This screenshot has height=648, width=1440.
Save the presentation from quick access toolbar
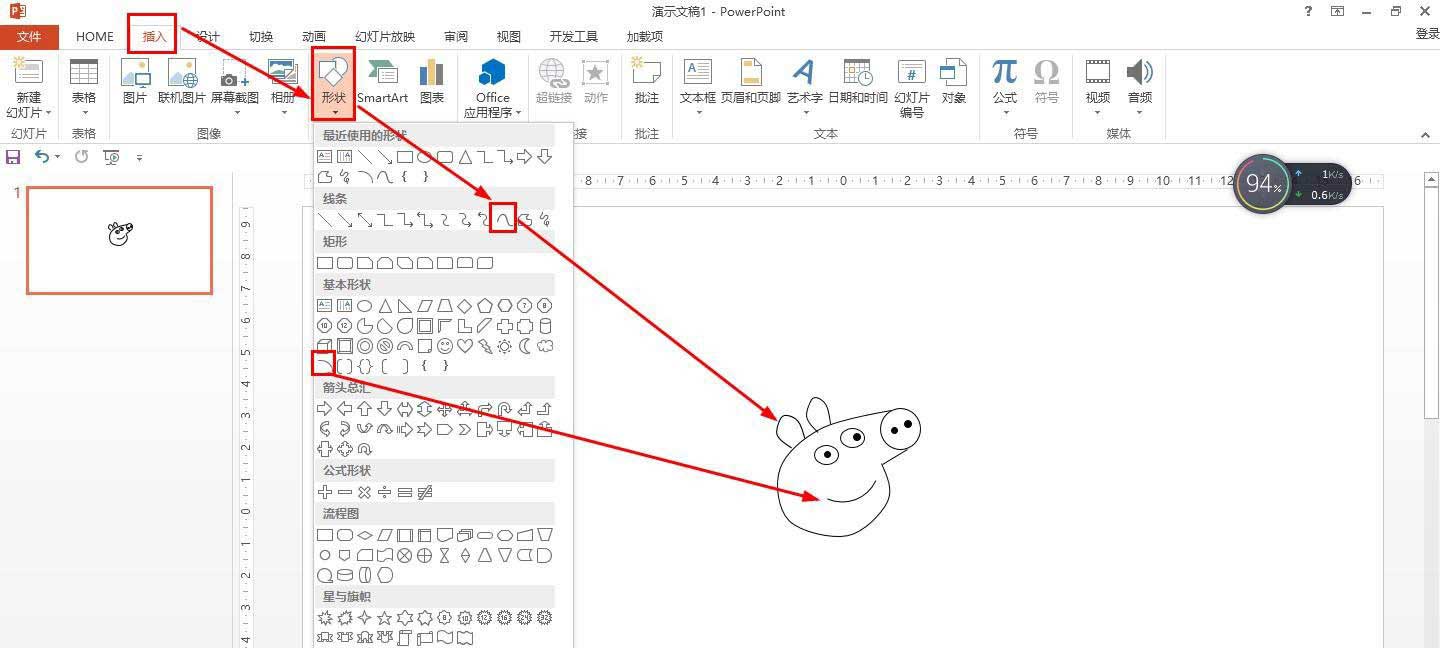point(13,157)
